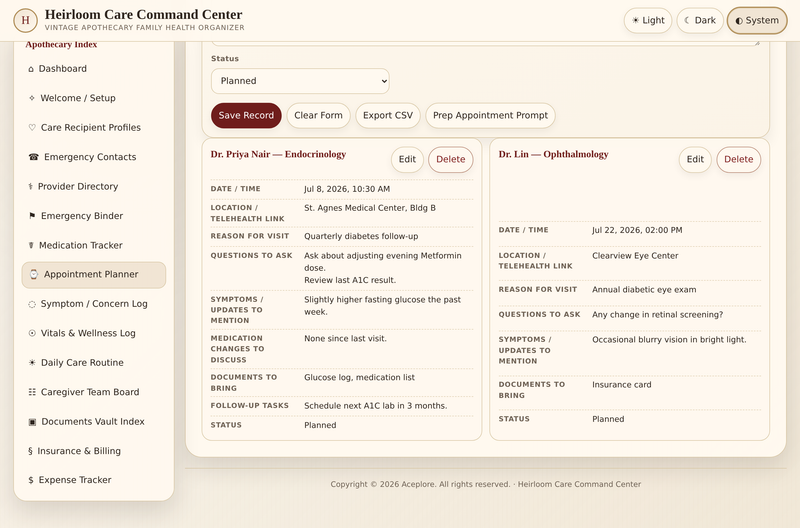Export appointments with Export CSV
The image size is (800, 528).
(x=388, y=115)
